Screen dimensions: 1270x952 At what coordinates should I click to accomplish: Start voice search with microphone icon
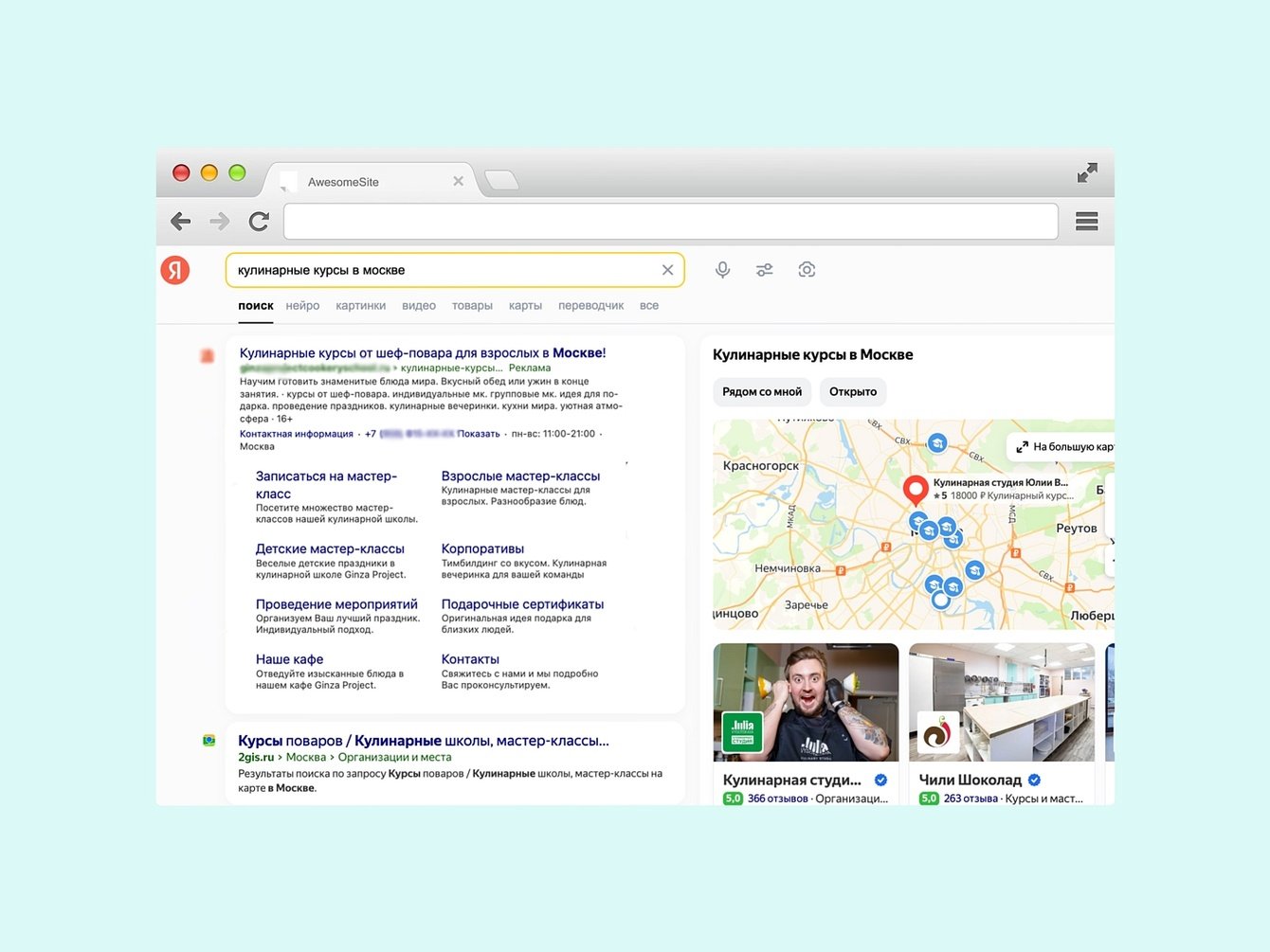(722, 270)
